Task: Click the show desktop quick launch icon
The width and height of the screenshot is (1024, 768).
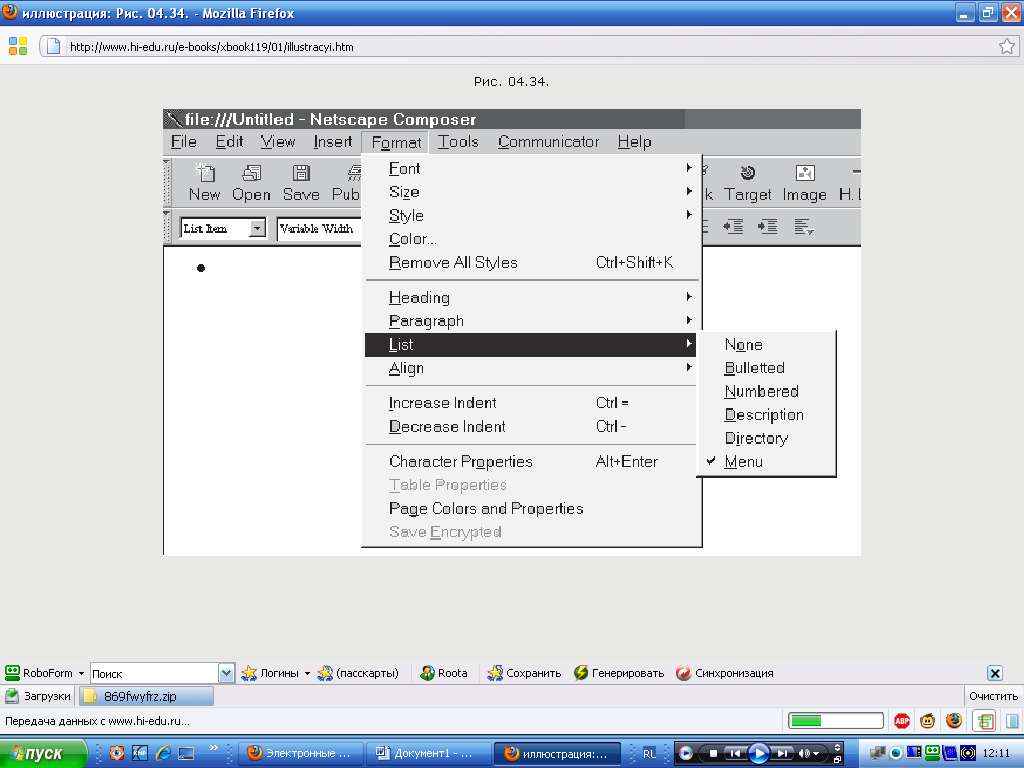Action: click(186, 753)
